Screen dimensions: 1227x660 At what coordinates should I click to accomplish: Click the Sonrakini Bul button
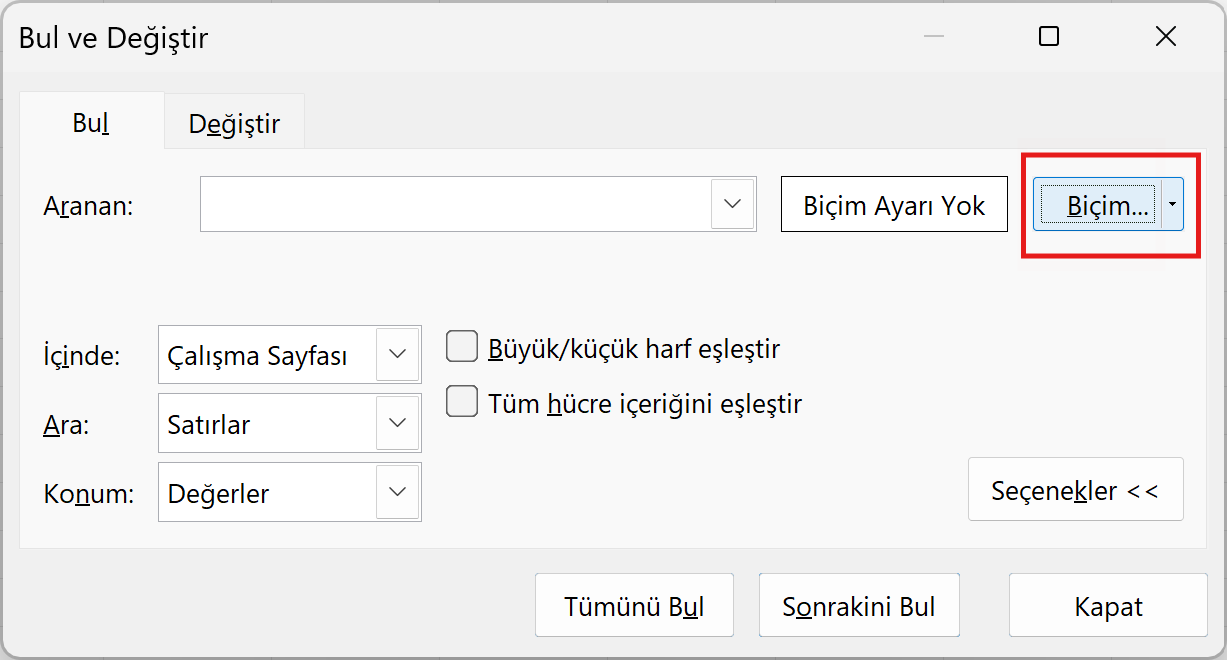click(x=859, y=606)
